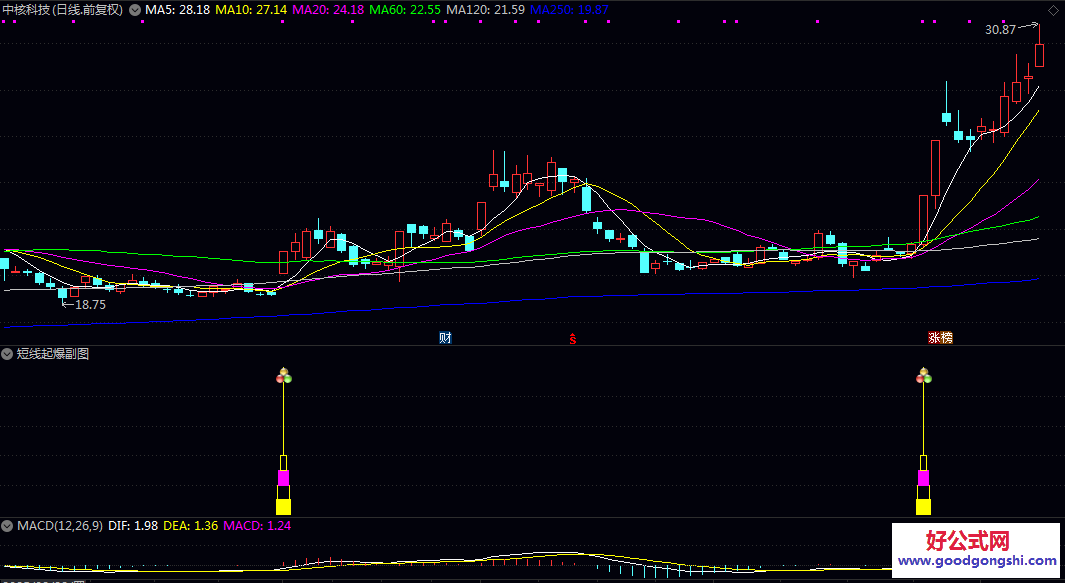Click the MACD(12,26,9) indicator name

59,525
